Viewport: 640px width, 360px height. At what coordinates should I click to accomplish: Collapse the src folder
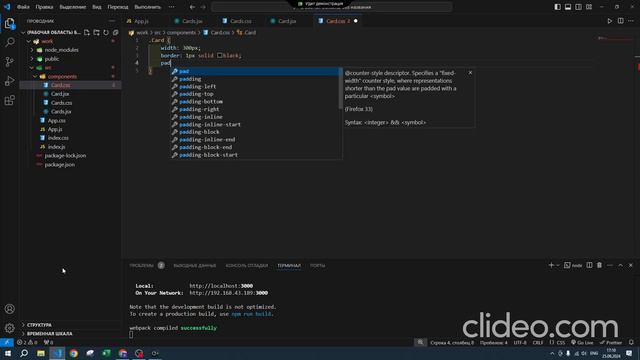click(x=32, y=68)
